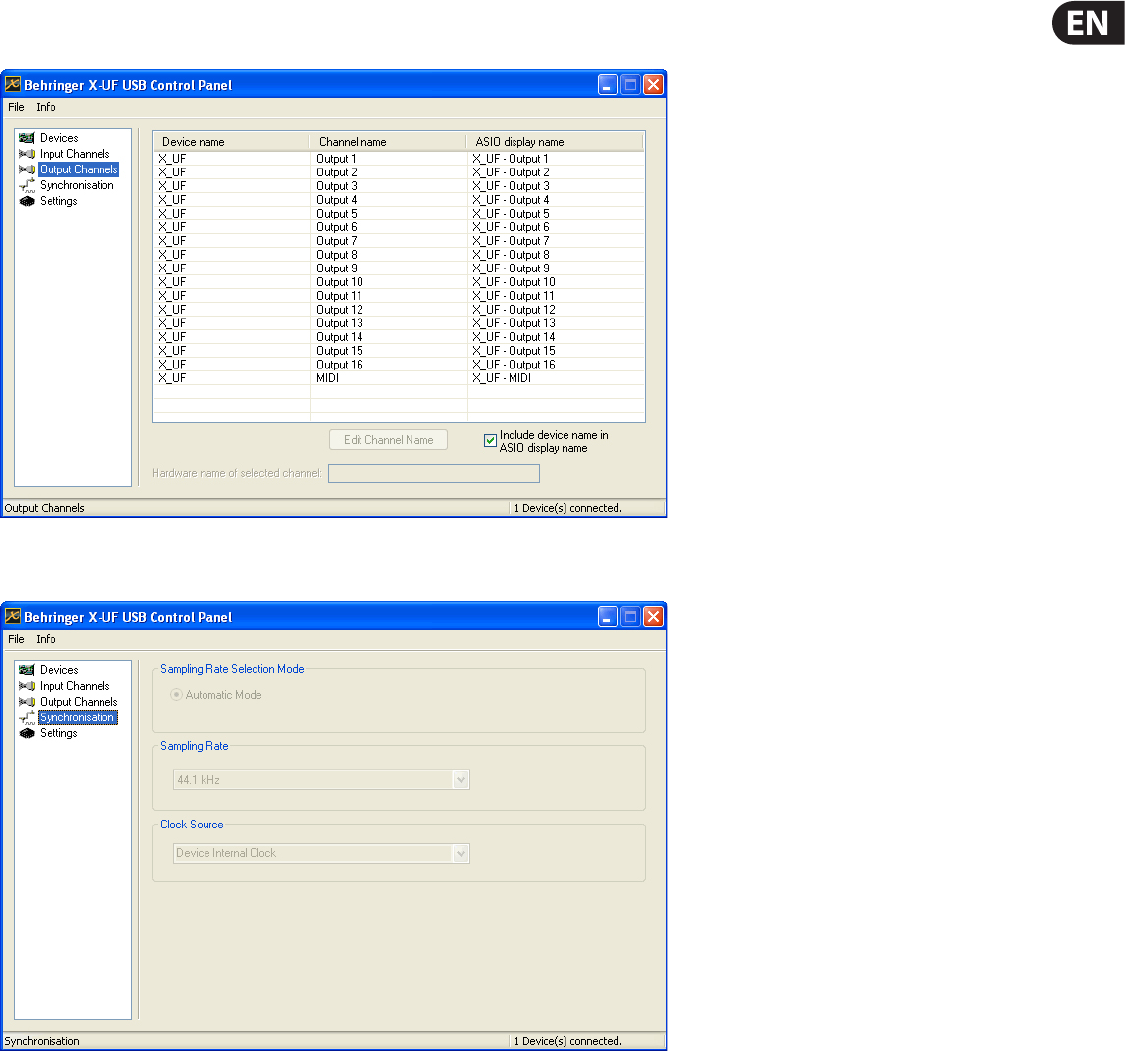Select the Output 16 channel row
The width and height of the screenshot is (1125, 1051).
(399, 364)
